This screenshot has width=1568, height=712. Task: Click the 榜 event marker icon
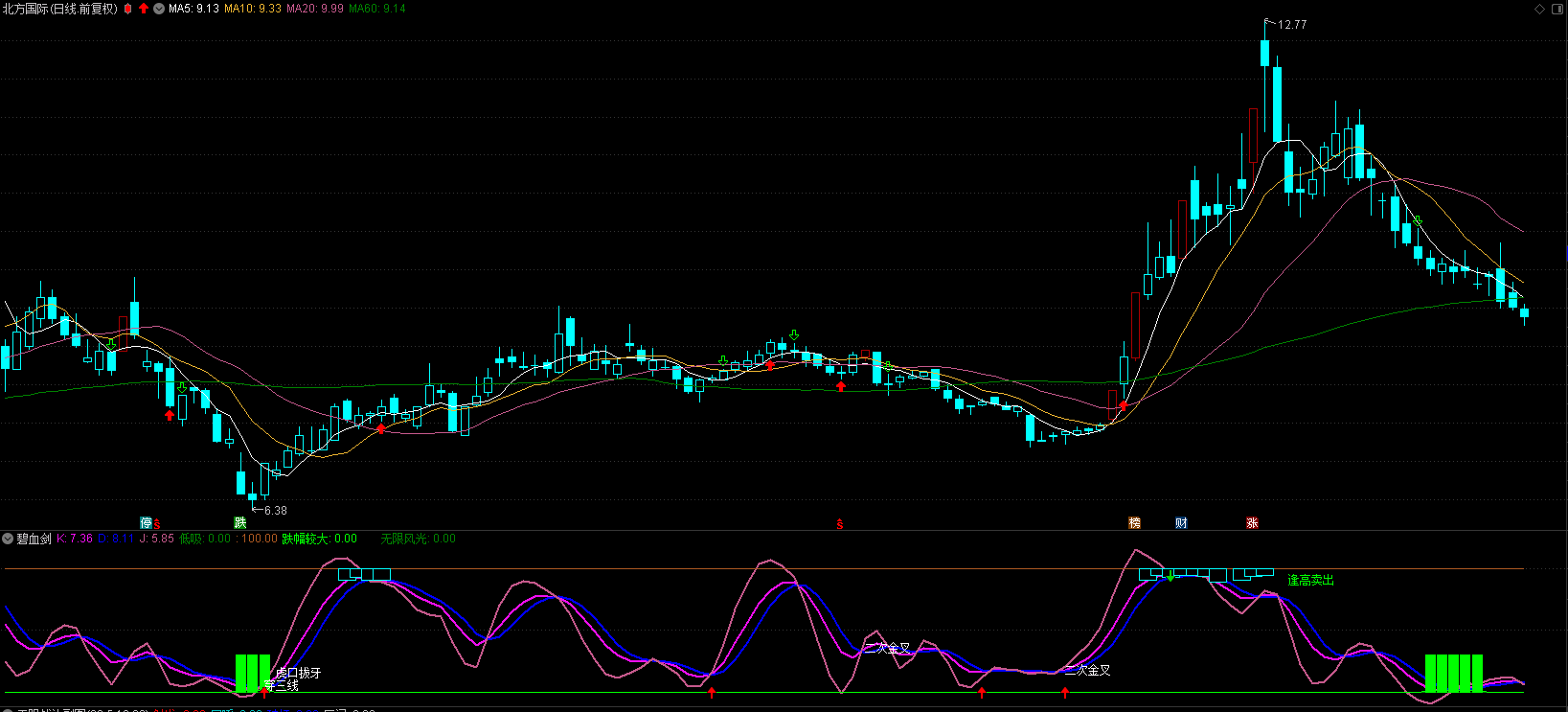tap(1134, 523)
